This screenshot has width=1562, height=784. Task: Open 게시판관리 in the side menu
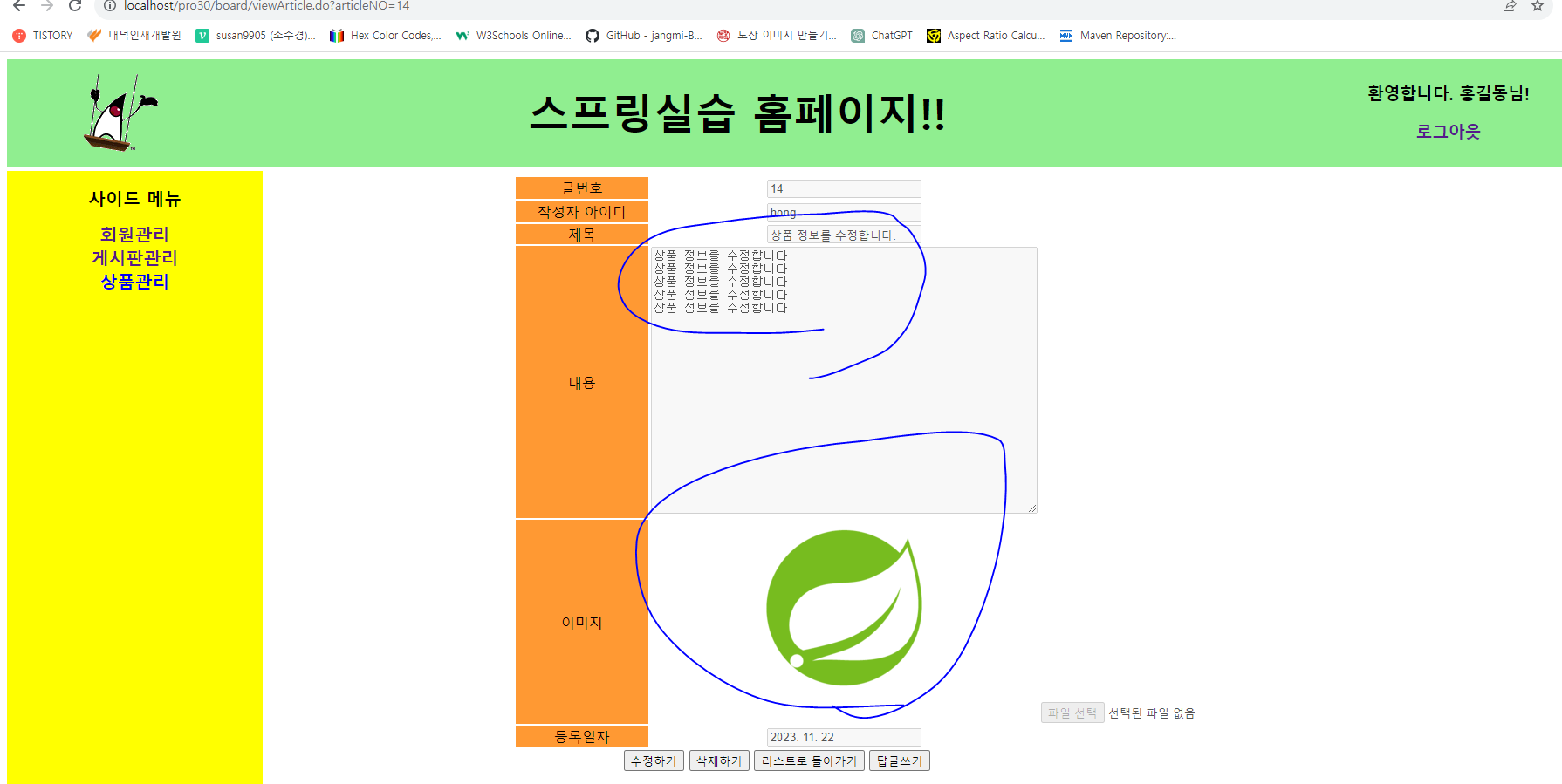[x=134, y=258]
